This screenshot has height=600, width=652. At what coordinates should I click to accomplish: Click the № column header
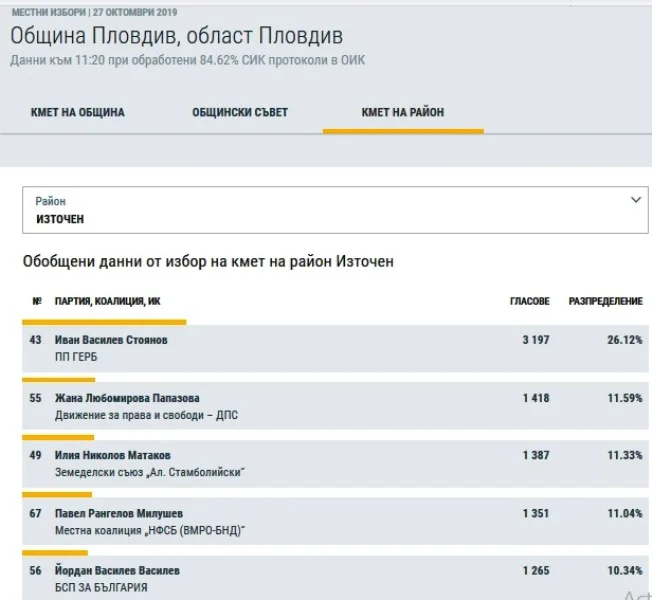[37, 301]
